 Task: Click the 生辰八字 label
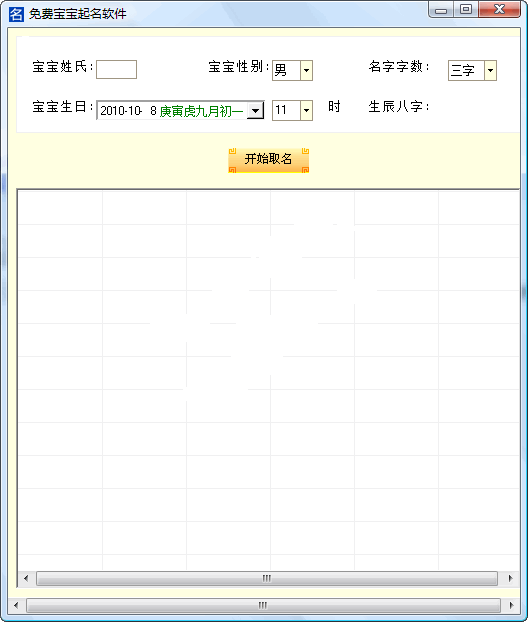click(399, 106)
